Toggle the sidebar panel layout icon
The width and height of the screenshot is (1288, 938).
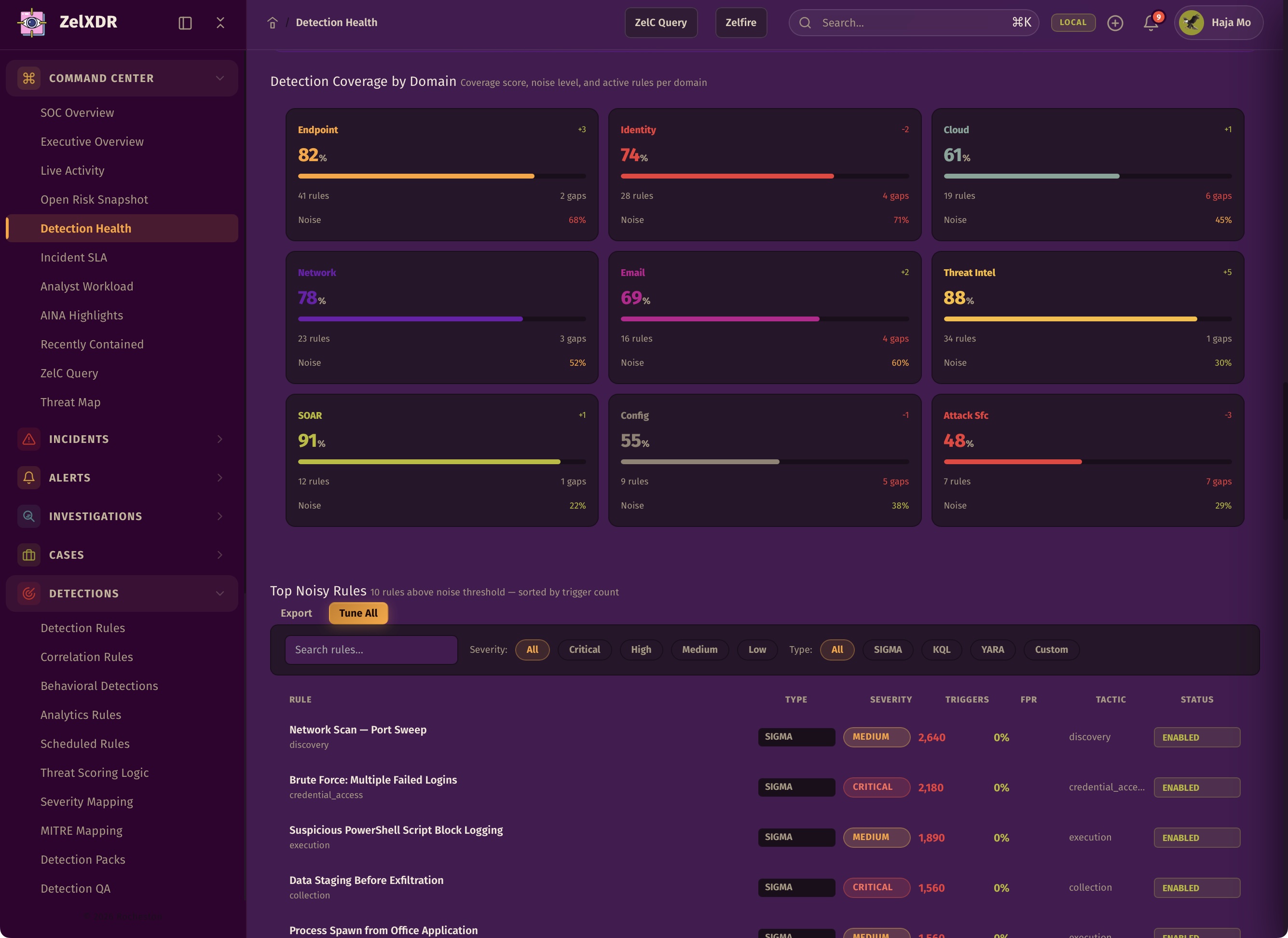(185, 23)
